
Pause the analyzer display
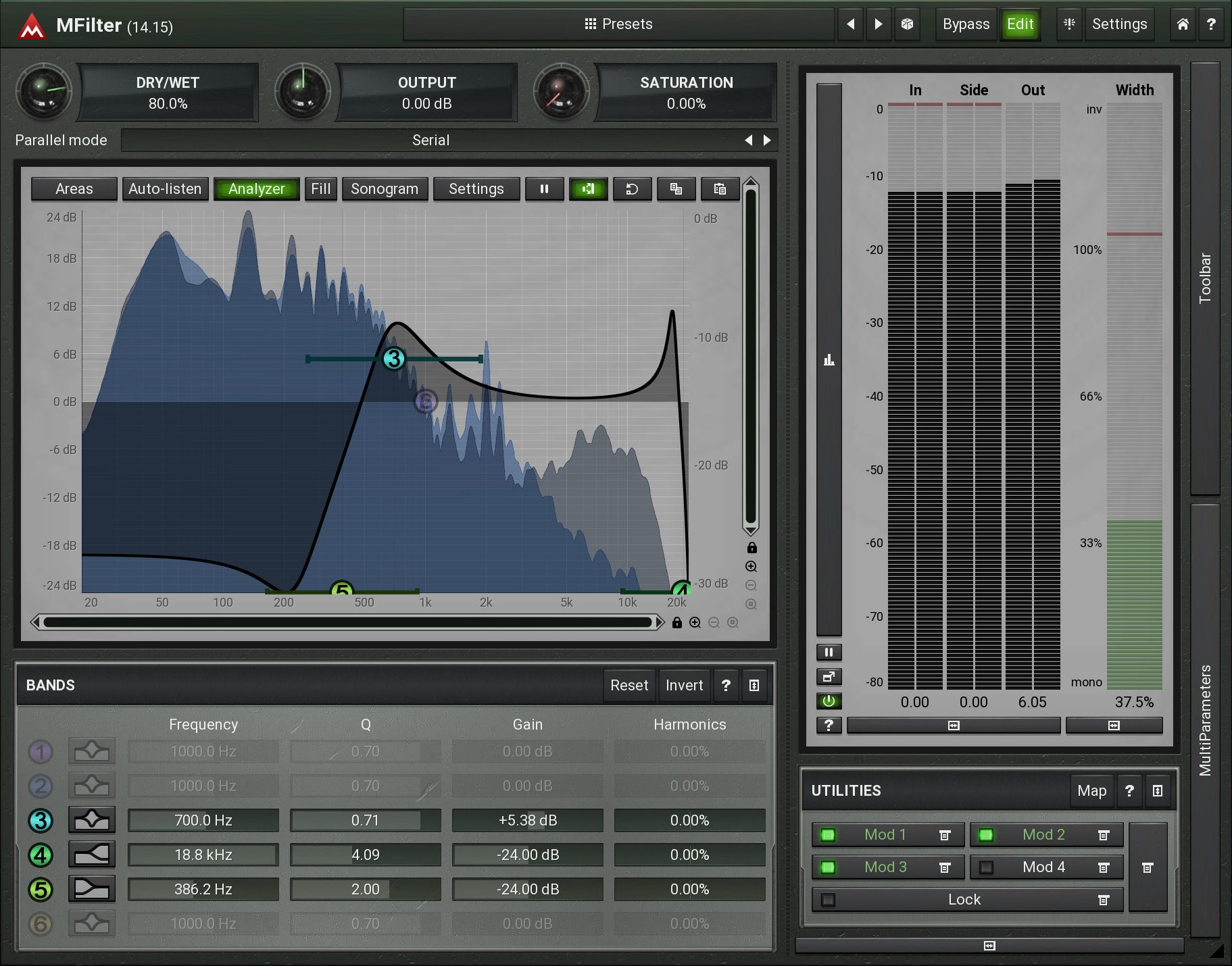coord(544,189)
